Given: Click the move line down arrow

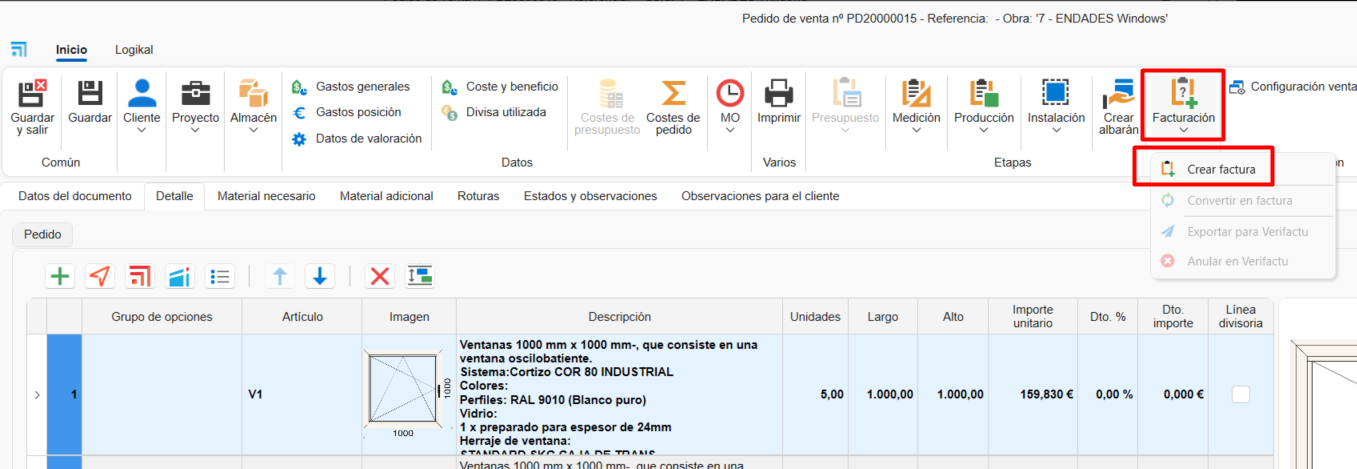Looking at the screenshot, I should 320,277.
